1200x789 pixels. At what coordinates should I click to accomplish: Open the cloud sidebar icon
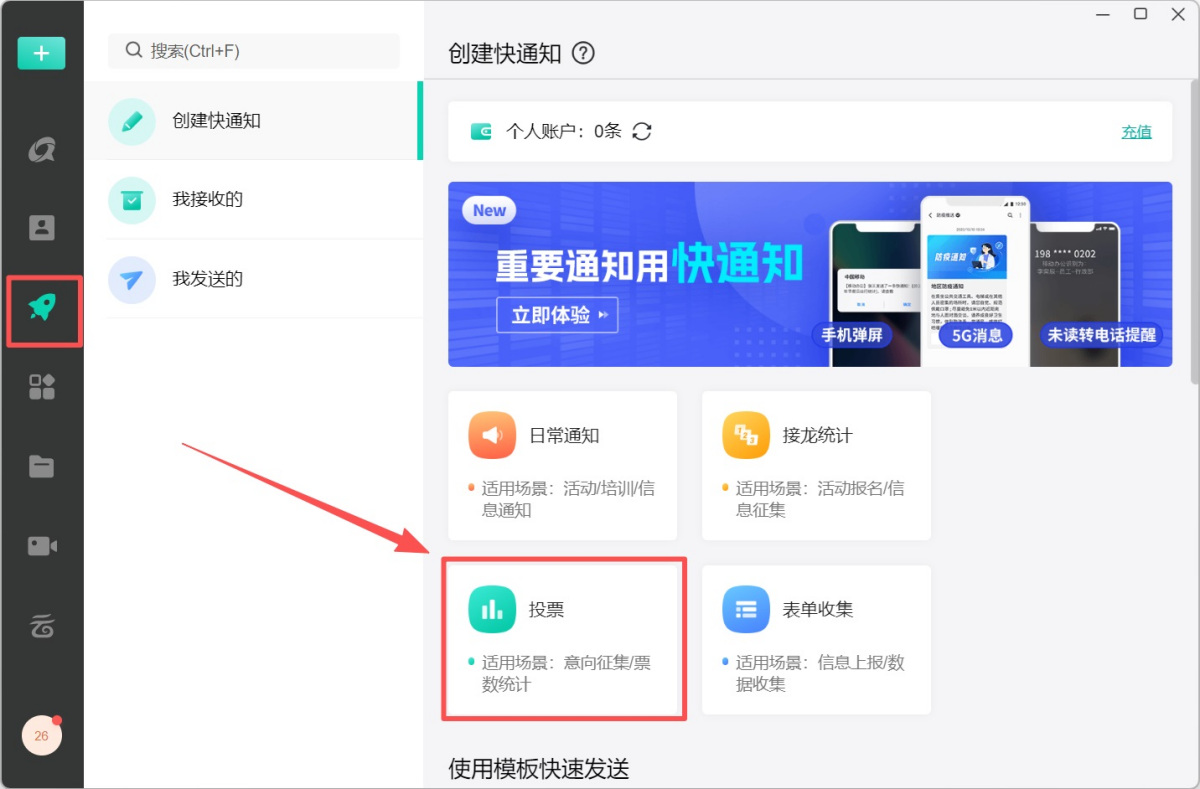point(41,626)
